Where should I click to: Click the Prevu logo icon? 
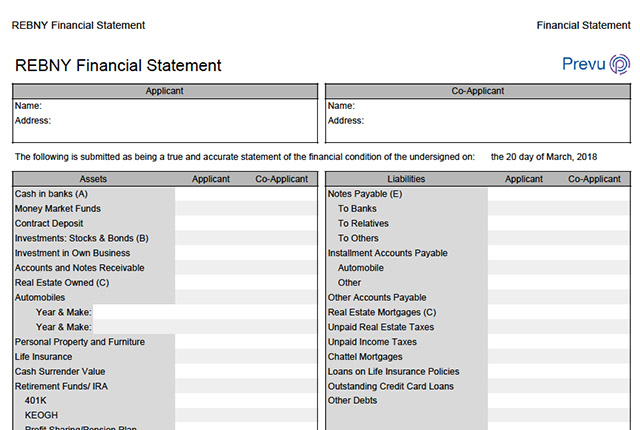pos(620,65)
